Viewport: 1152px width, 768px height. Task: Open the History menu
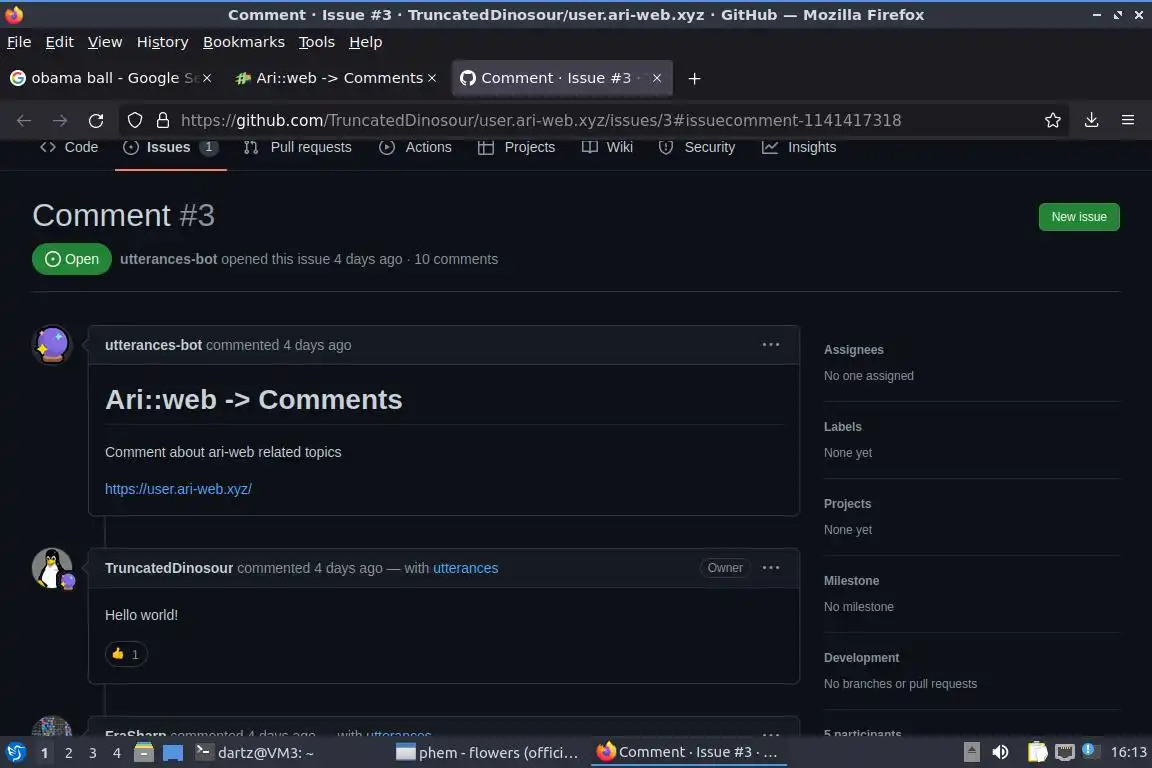[x=162, y=42]
